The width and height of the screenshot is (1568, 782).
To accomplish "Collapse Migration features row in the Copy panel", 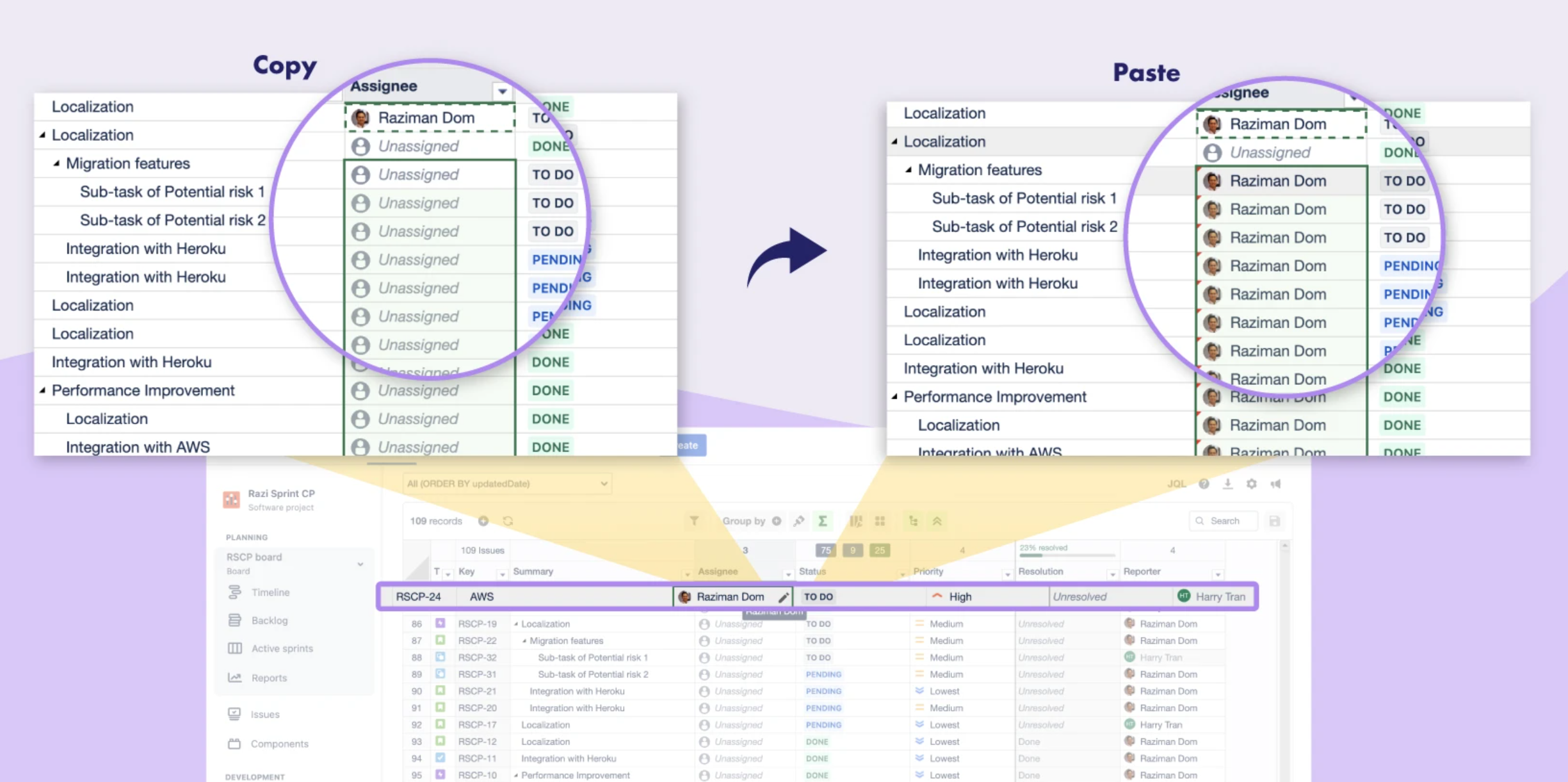I will pyautogui.click(x=56, y=163).
